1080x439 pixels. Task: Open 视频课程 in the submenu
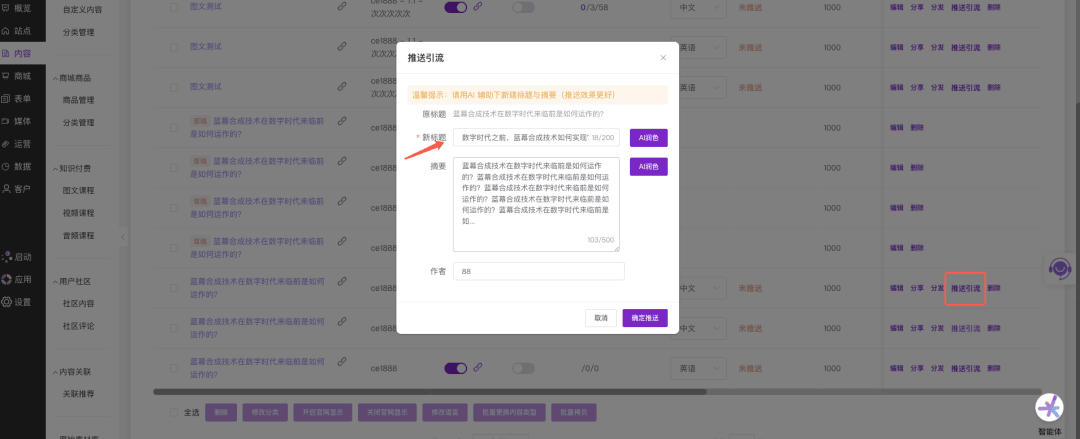[x=78, y=213]
